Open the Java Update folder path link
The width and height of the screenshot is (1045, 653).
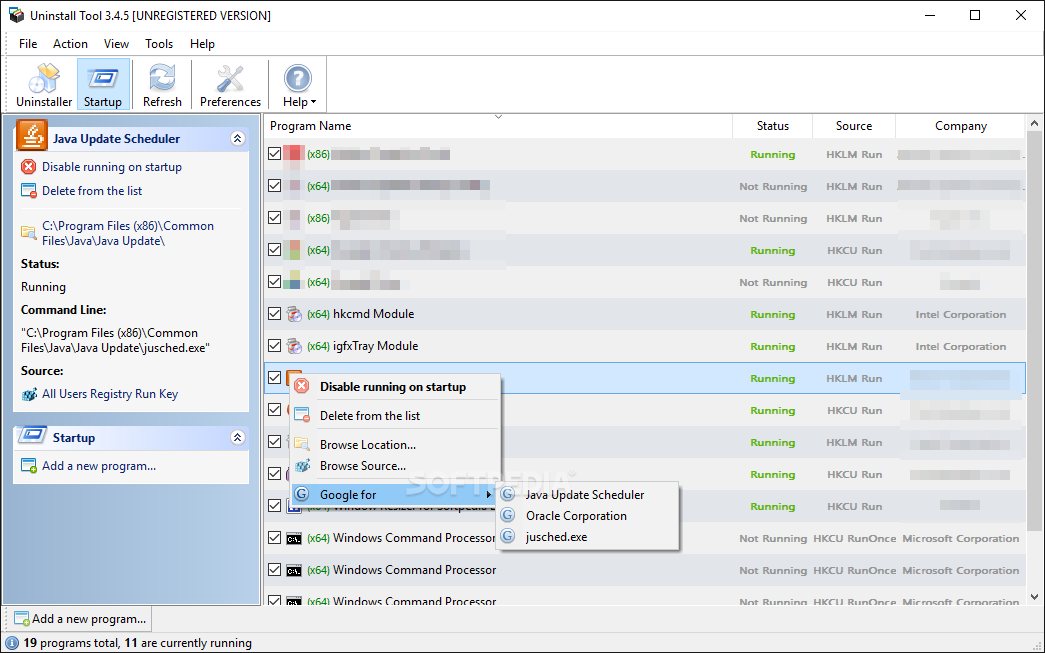click(128, 233)
